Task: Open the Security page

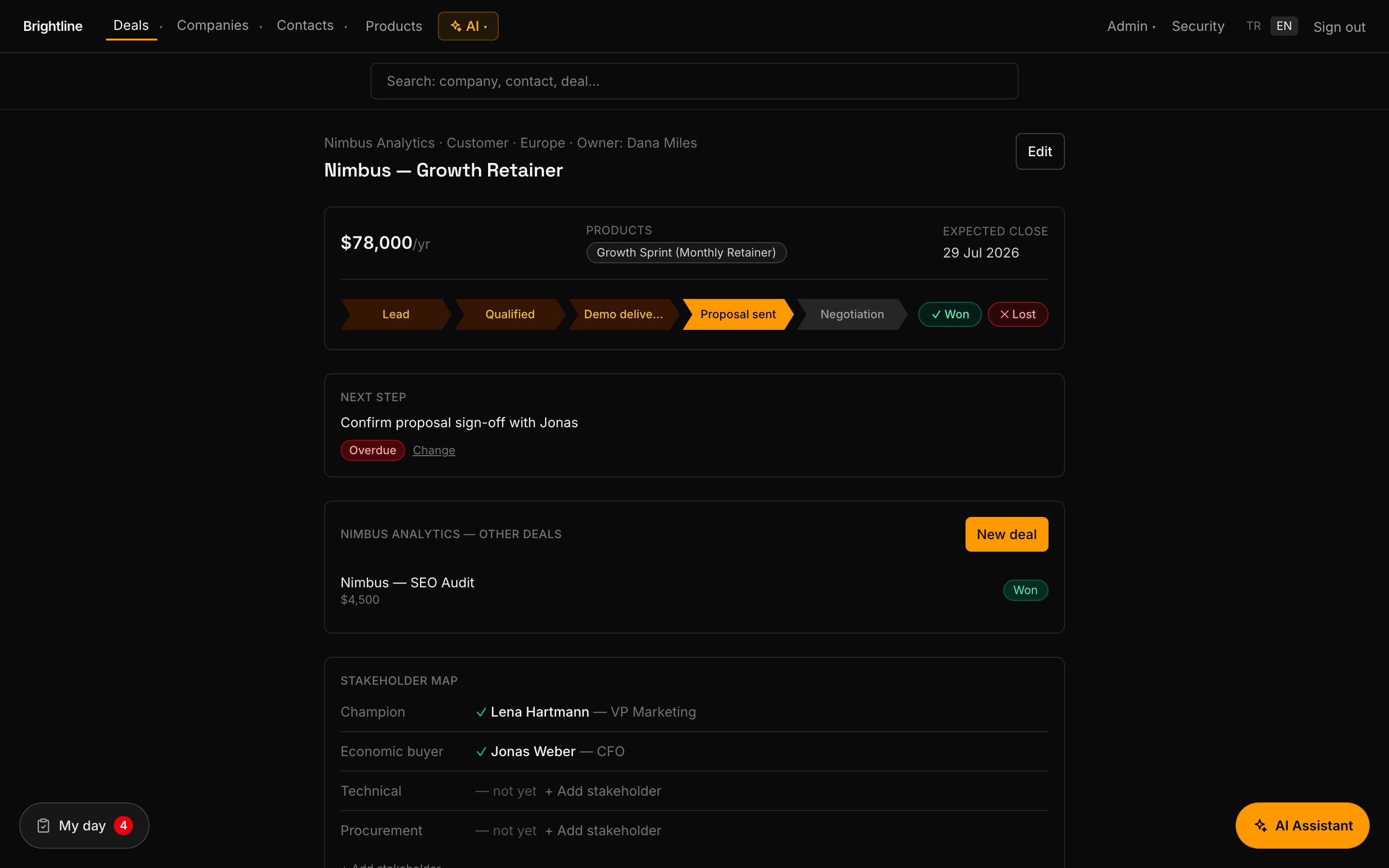Action: [1198, 27]
